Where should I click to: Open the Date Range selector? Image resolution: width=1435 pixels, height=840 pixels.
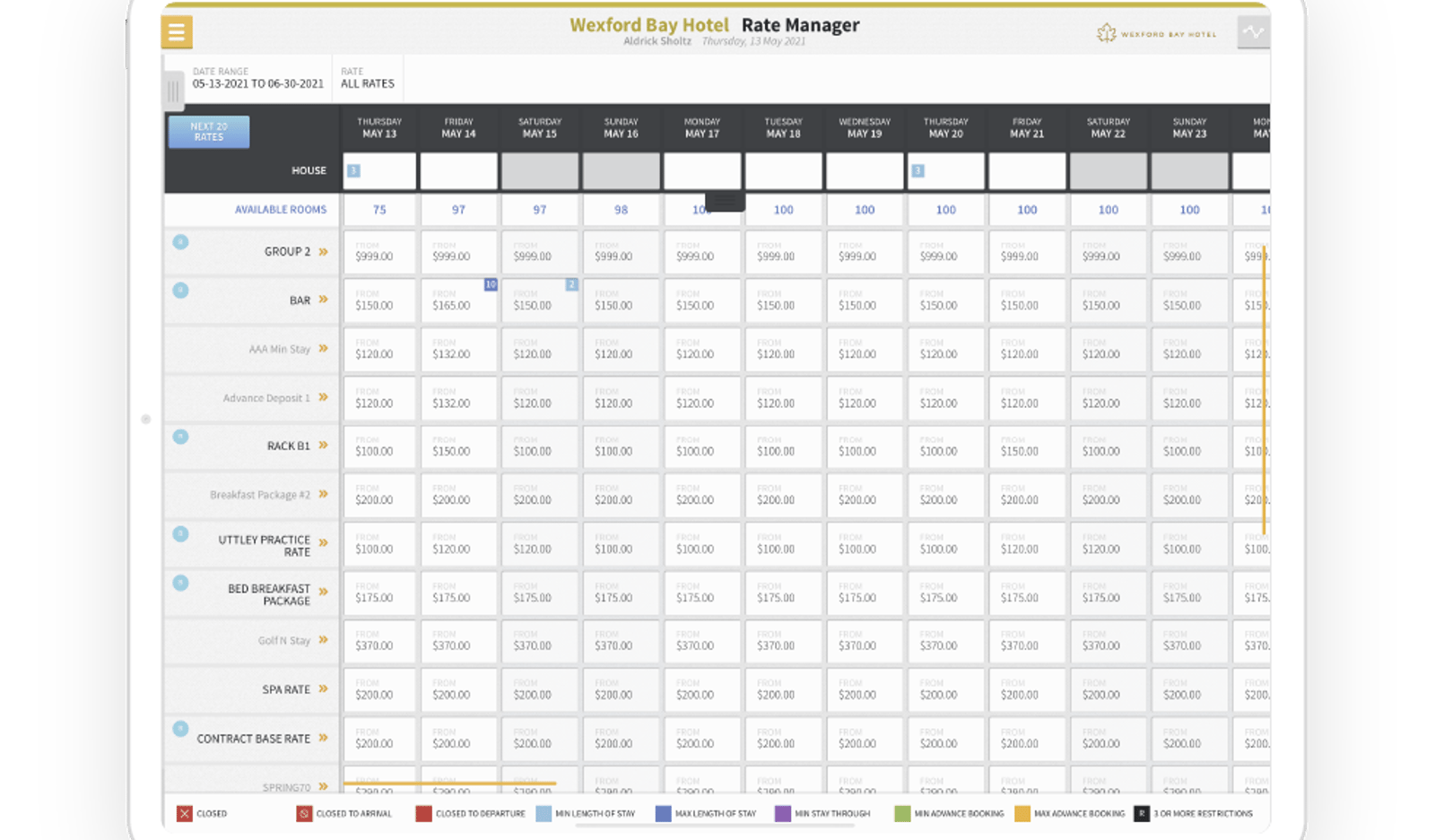(x=257, y=78)
